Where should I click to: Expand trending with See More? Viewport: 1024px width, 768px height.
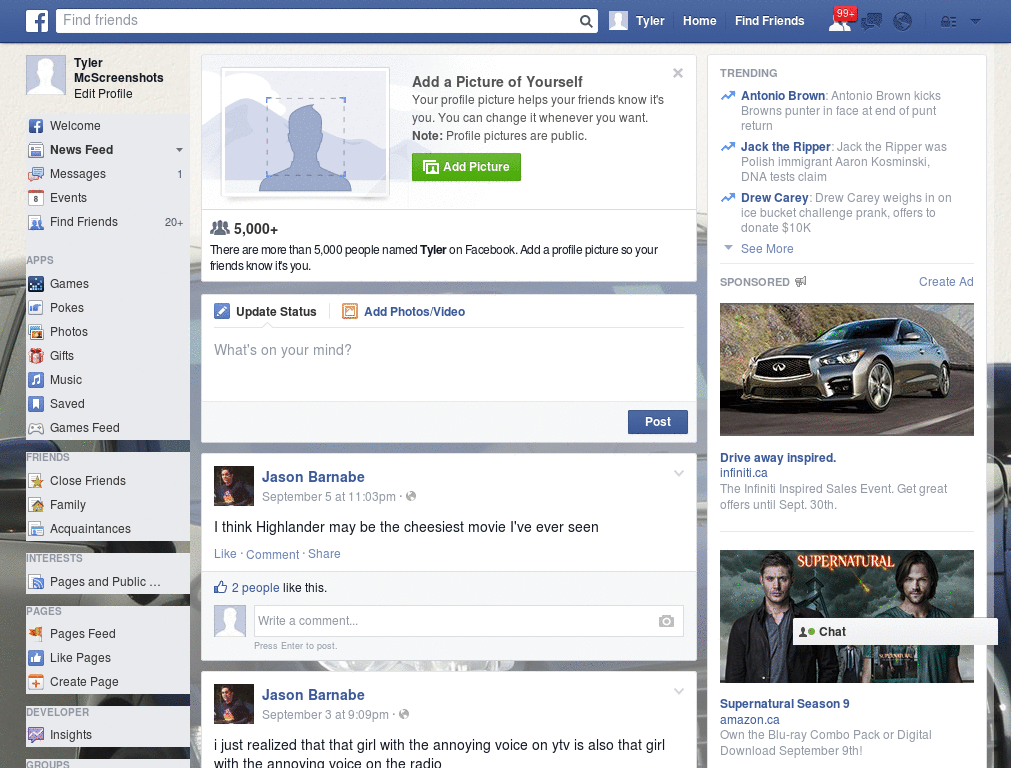767,249
